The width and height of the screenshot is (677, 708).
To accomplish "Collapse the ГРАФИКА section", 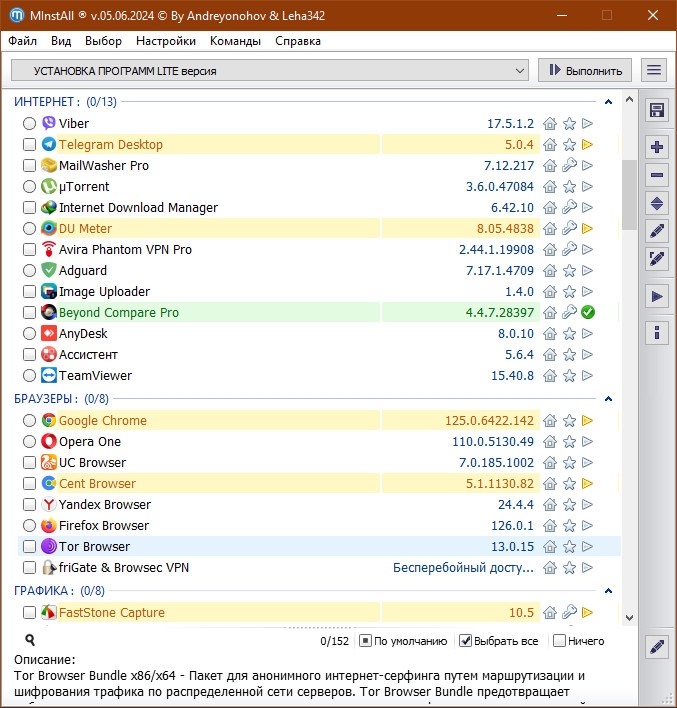I will coord(608,591).
